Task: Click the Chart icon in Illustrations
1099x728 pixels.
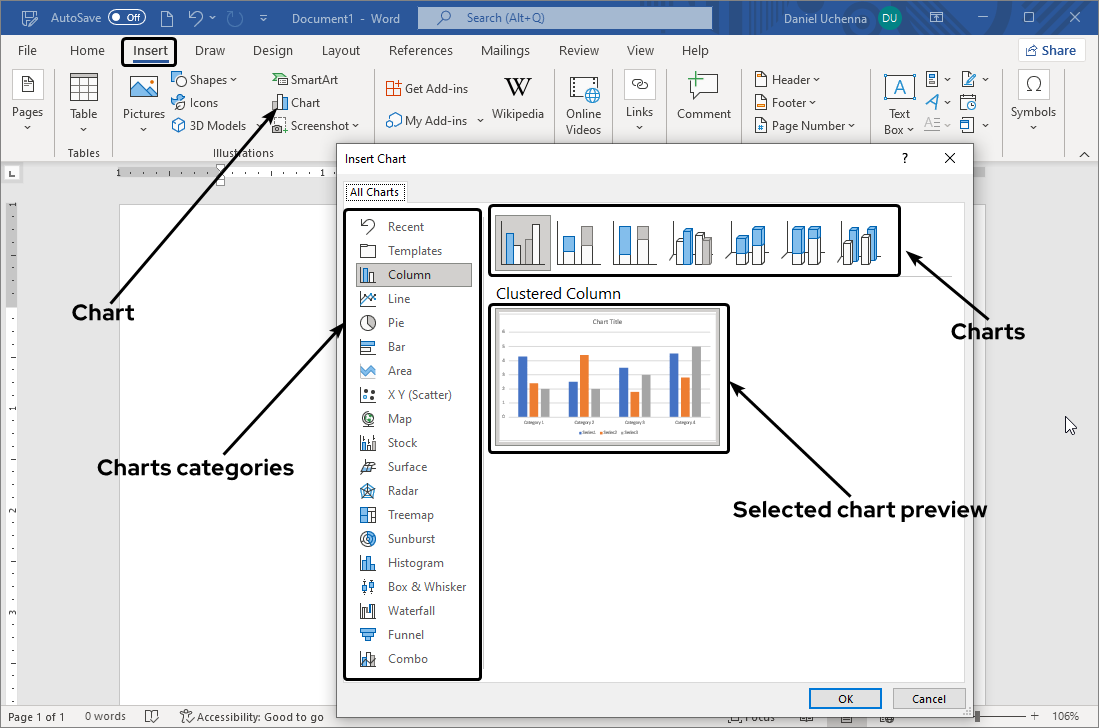Action: click(x=281, y=102)
